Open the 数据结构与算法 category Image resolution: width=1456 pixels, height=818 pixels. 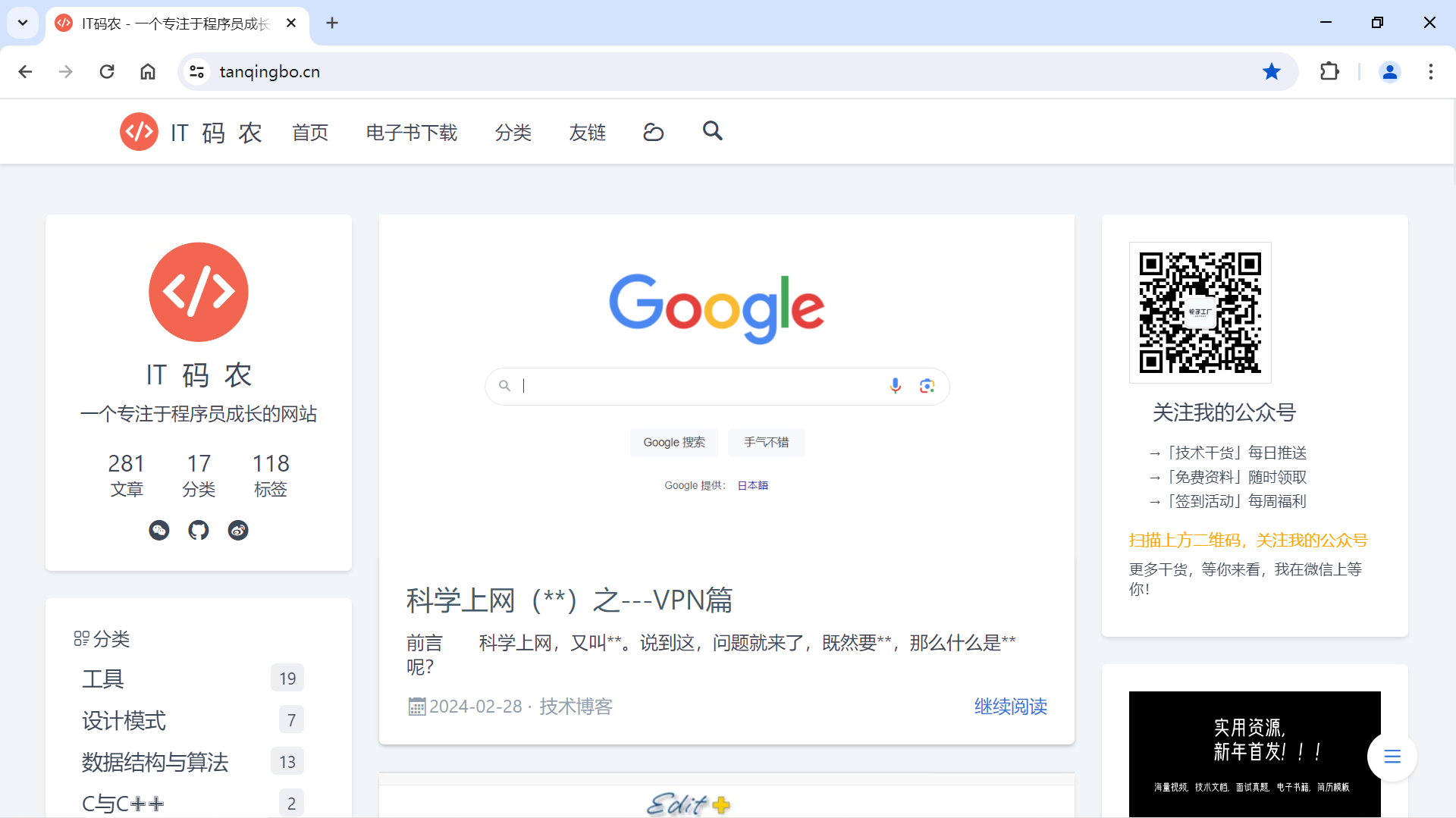(155, 762)
